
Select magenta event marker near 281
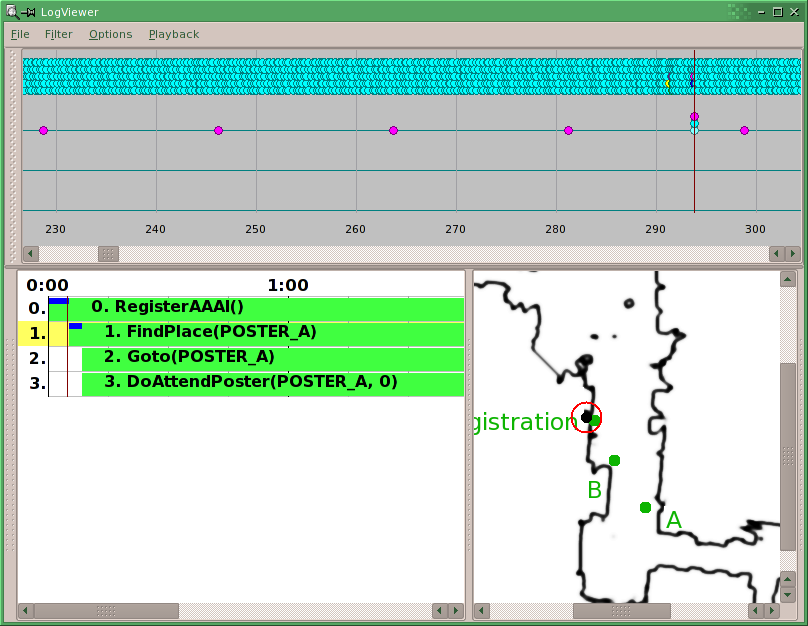[568, 130]
